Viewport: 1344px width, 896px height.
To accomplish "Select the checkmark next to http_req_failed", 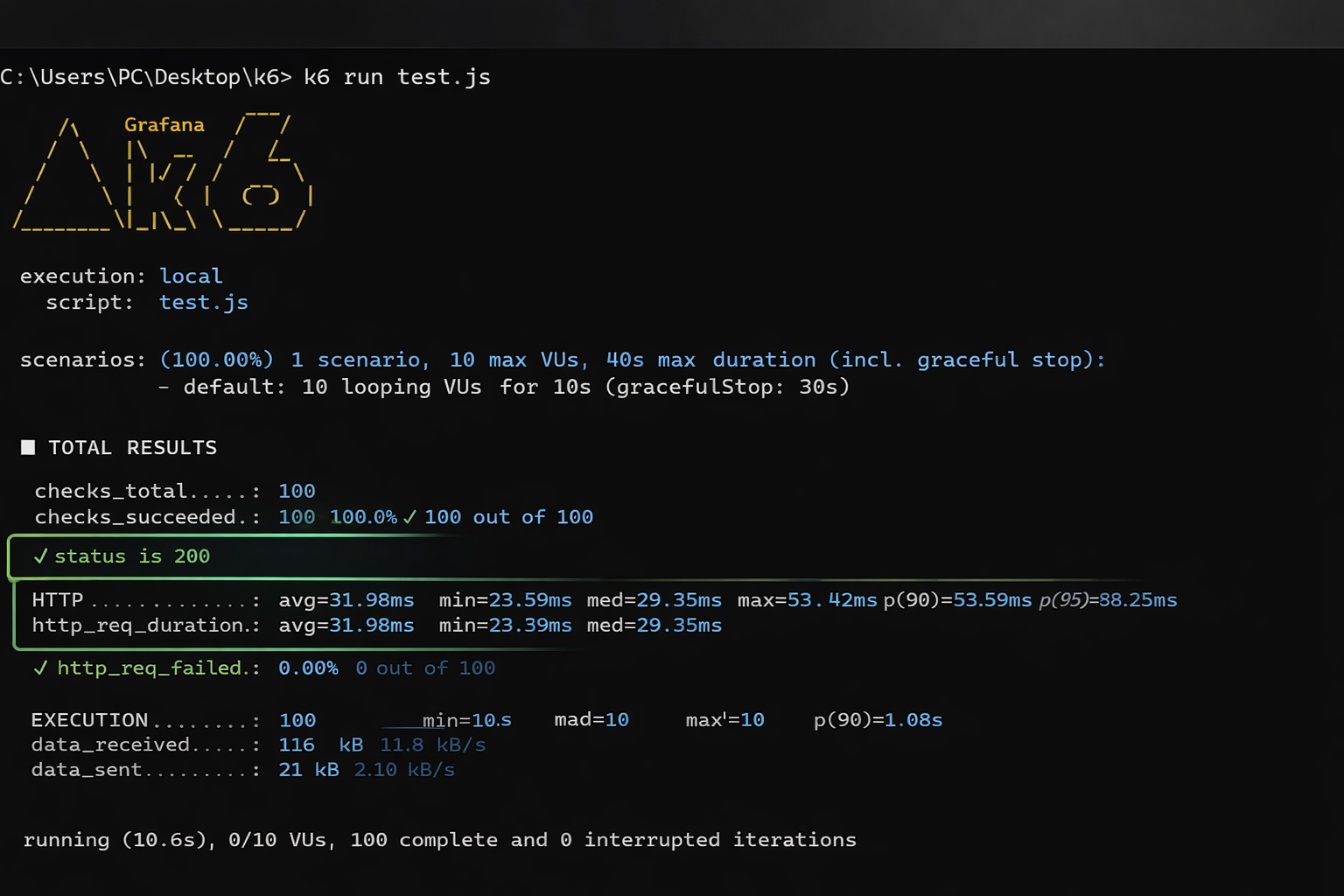I will (40, 668).
